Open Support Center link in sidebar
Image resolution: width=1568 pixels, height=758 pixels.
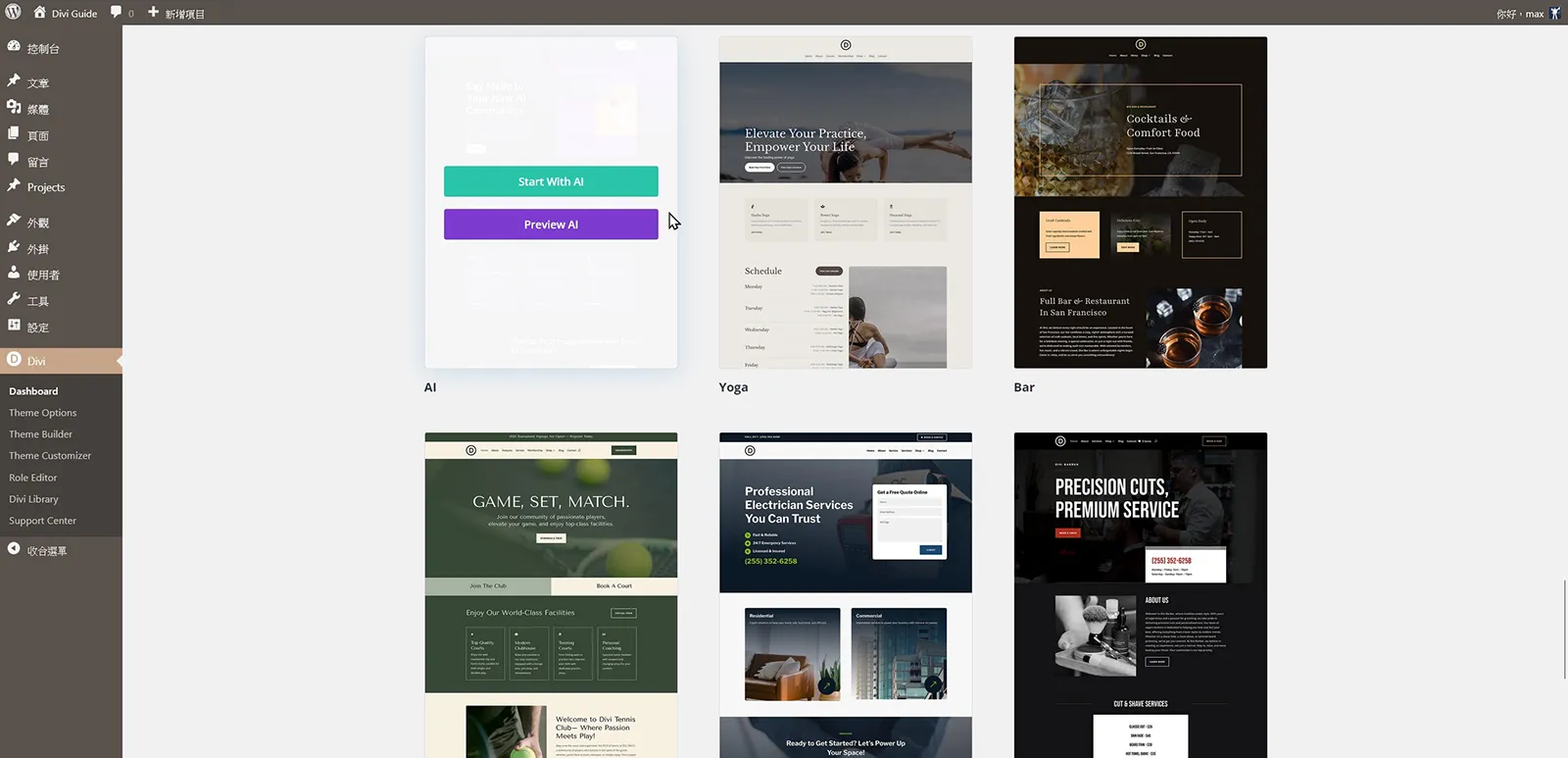tap(43, 521)
